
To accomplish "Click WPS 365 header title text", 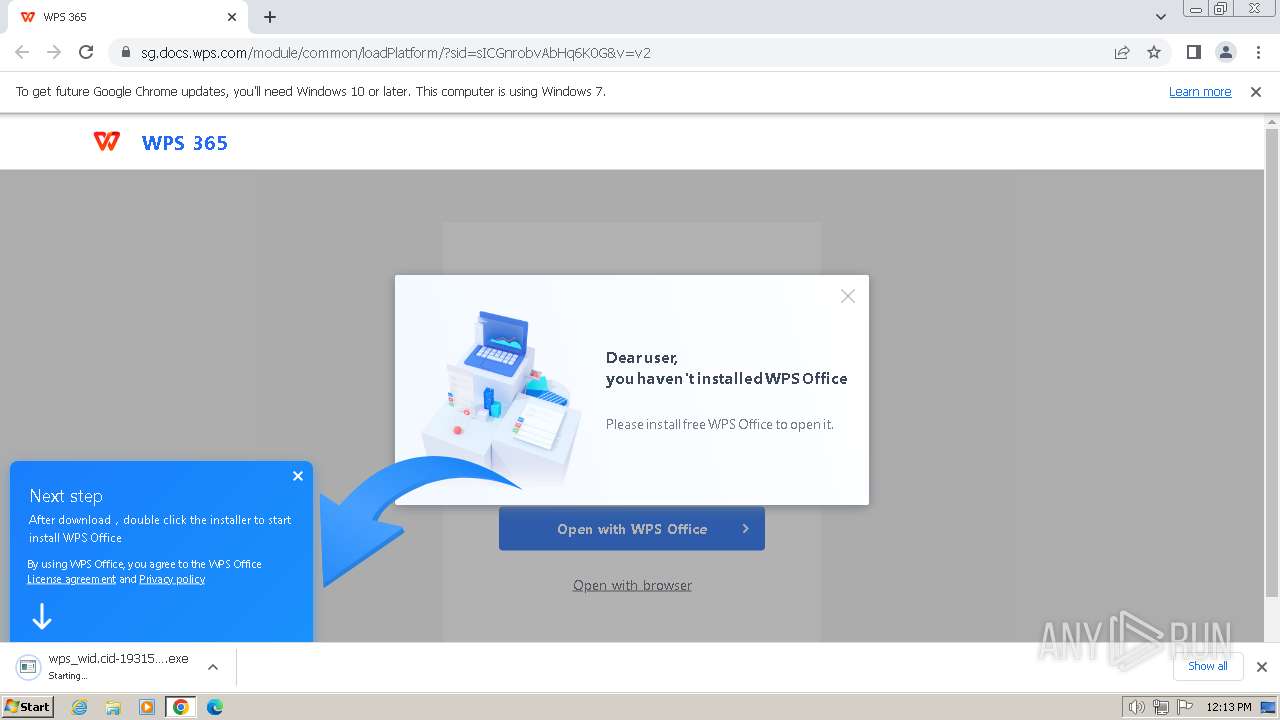I will tap(185, 143).
